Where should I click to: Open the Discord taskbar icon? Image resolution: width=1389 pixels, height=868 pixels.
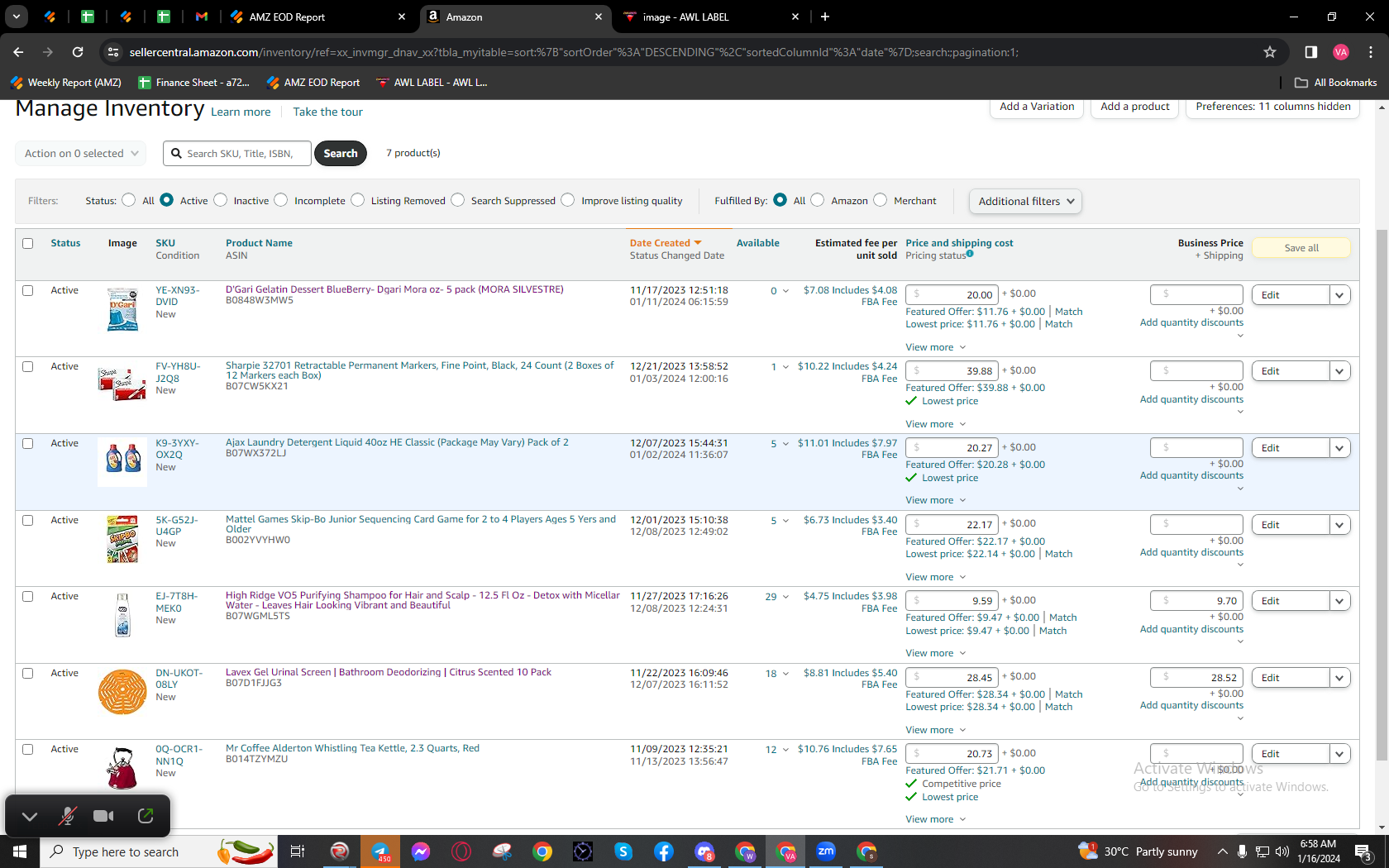tap(704, 851)
